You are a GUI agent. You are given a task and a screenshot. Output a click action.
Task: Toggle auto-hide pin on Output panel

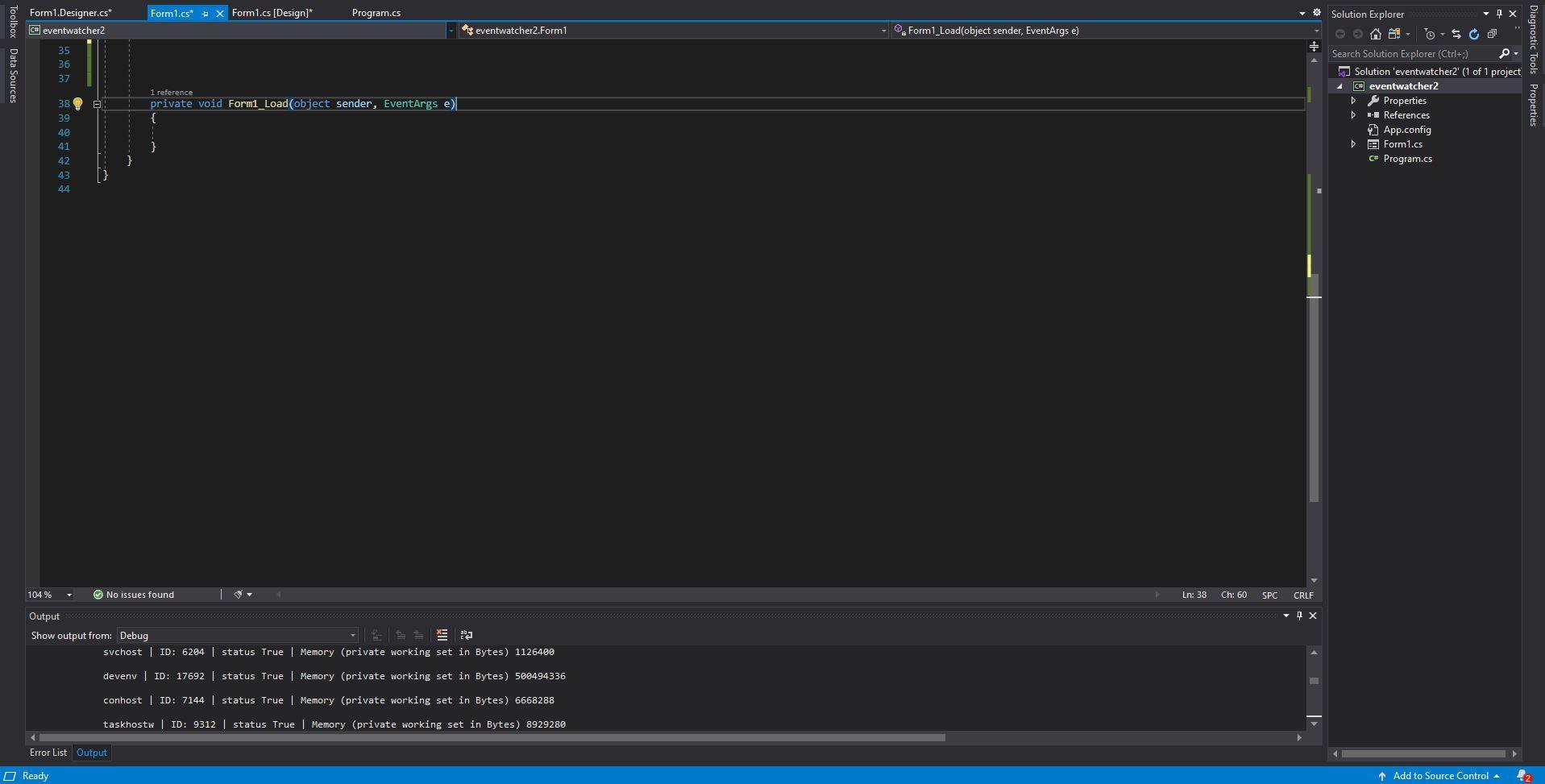tap(1299, 616)
